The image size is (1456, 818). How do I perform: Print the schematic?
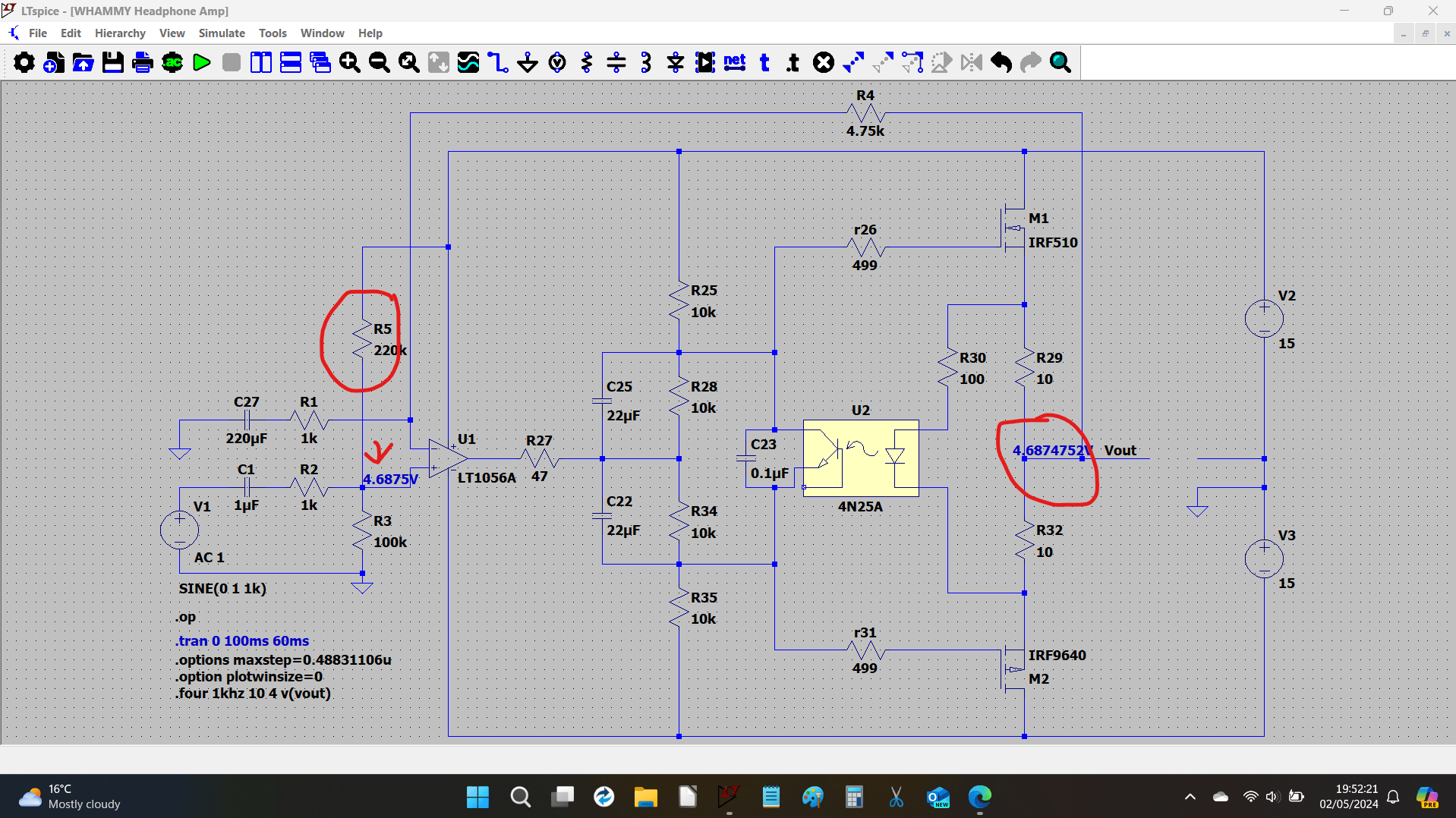point(142,62)
